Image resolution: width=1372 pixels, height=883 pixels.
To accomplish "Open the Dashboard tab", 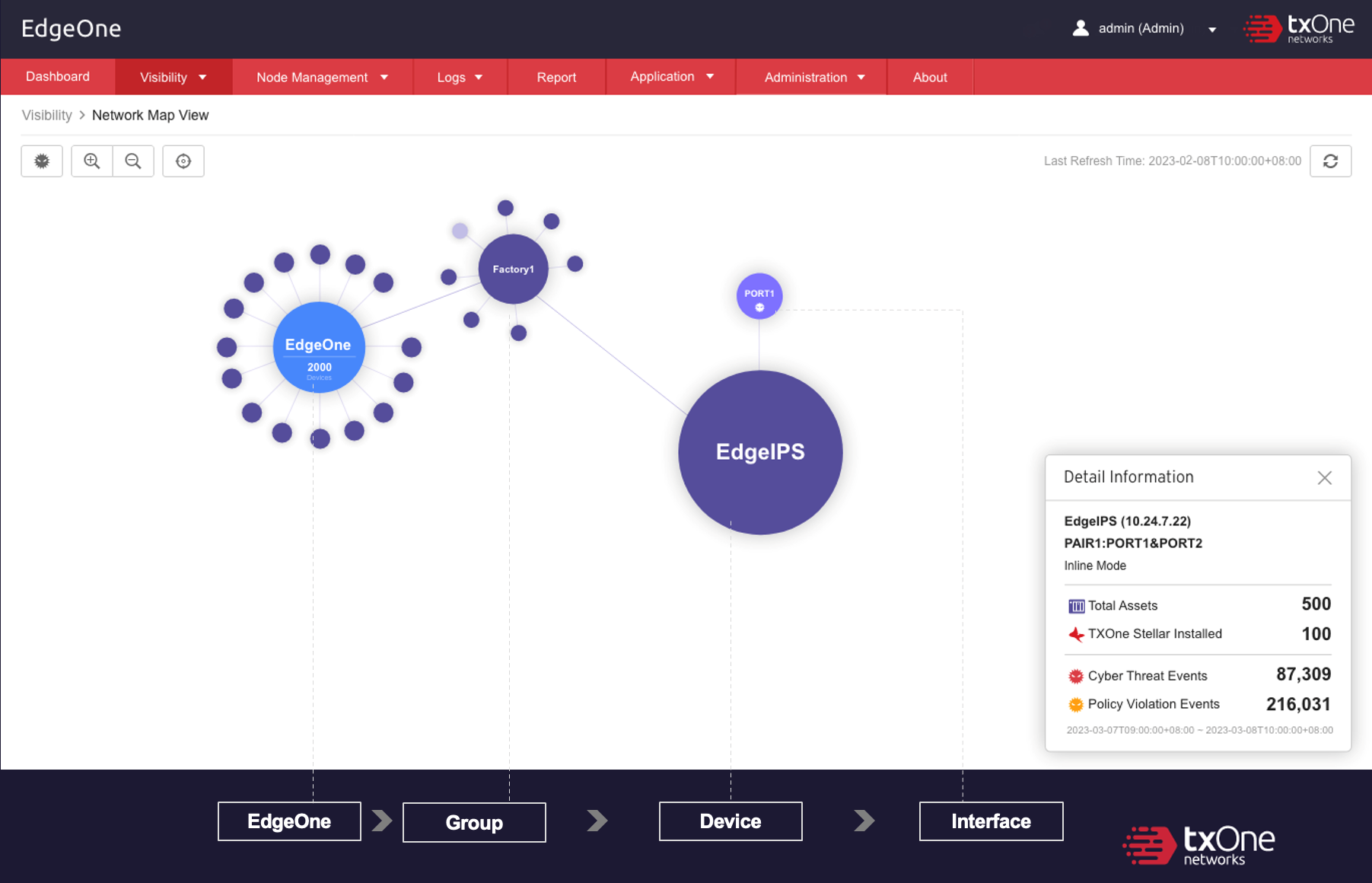I will 58,76.
